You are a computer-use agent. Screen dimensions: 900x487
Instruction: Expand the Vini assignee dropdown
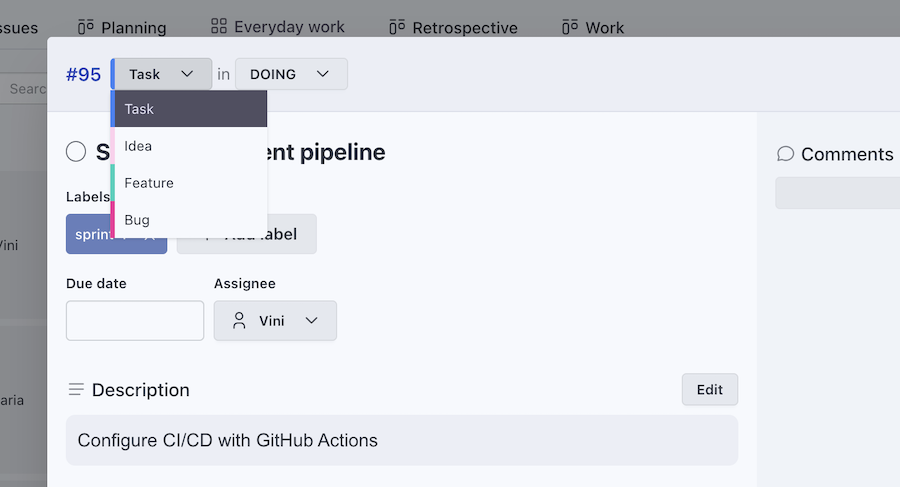[x=275, y=321]
